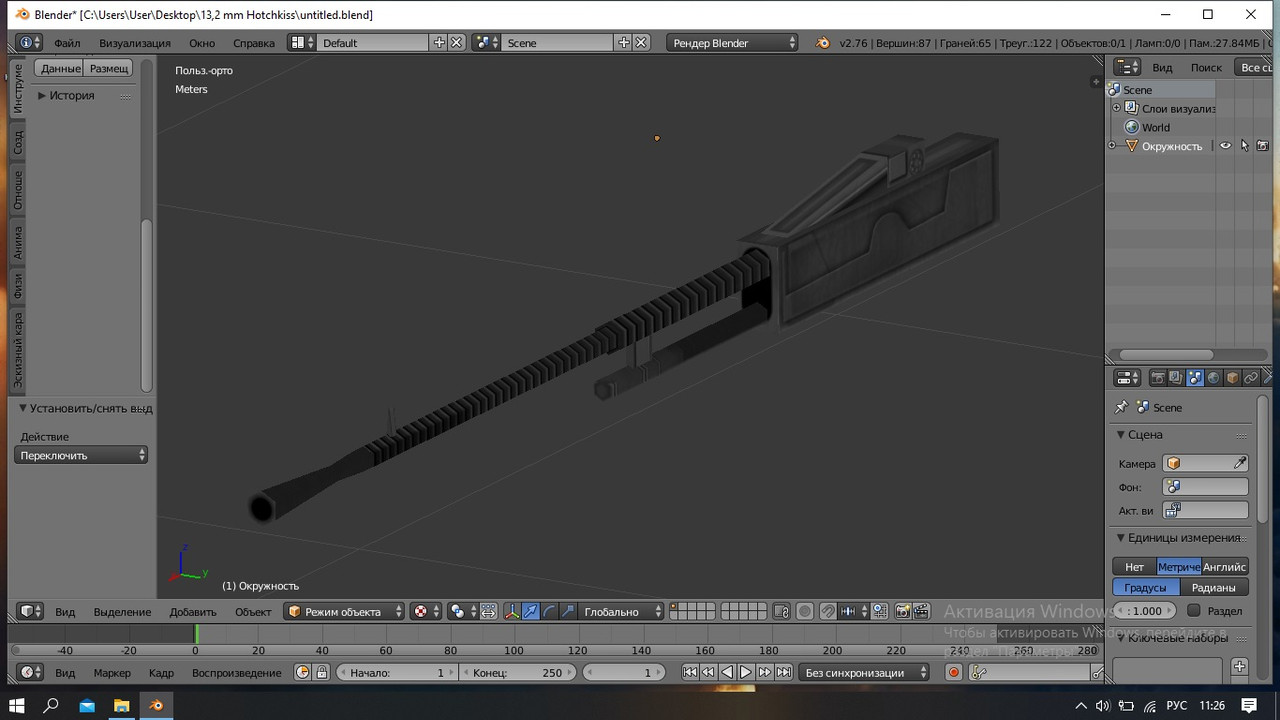Viewport: 1280px width, 720px height.
Task: Jump to the last frame
Action: pyautogui.click(x=784, y=673)
